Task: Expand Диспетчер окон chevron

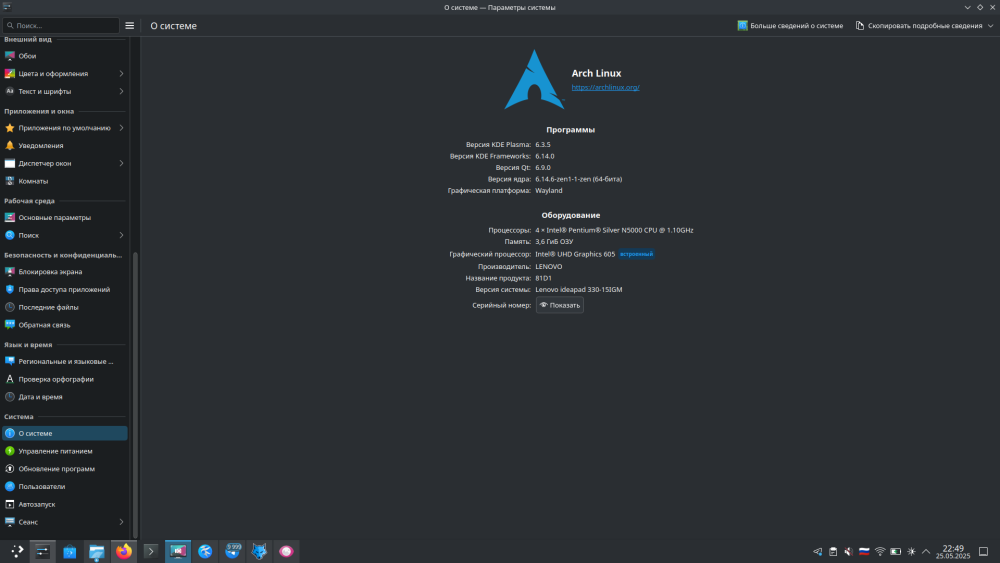Action: pos(121,164)
